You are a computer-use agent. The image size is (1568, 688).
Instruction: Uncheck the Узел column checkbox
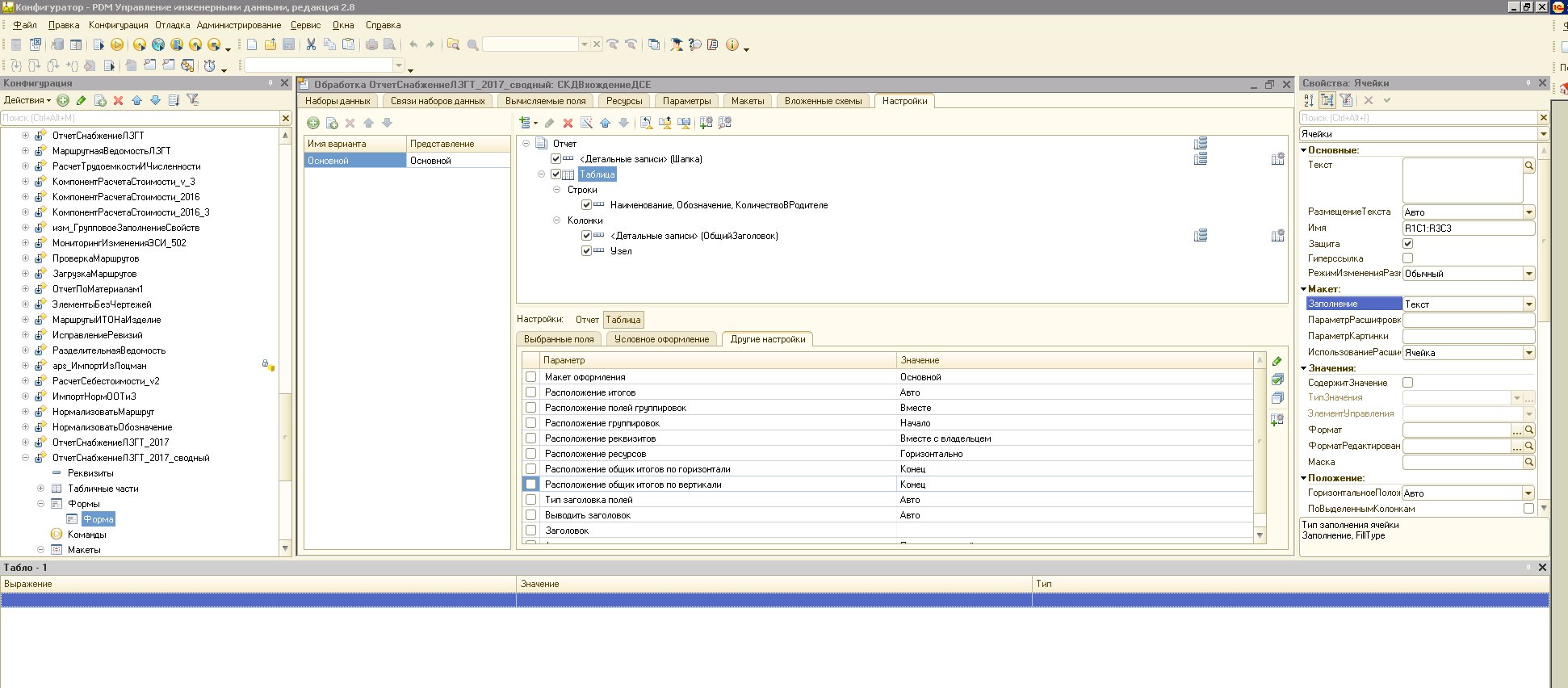(x=586, y=251)
